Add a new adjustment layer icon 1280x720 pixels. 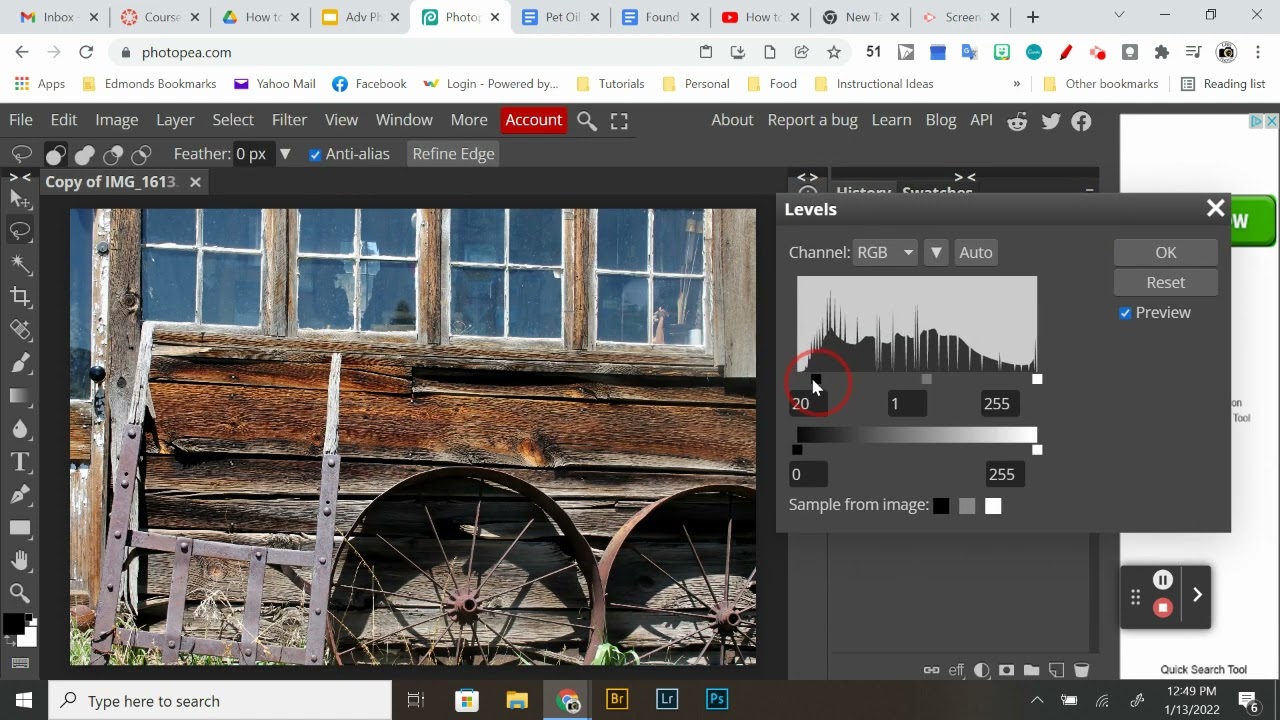tap(982, 670)
